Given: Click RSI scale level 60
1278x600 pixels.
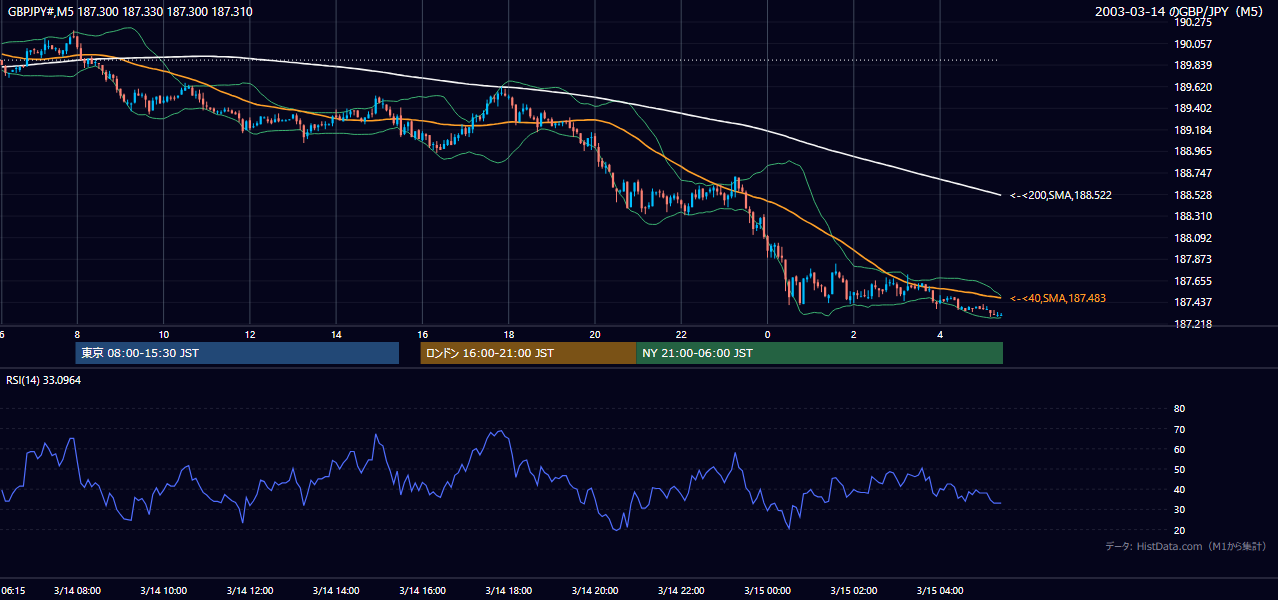Looking at the screenshot, I should click(x=1179, y=449).
